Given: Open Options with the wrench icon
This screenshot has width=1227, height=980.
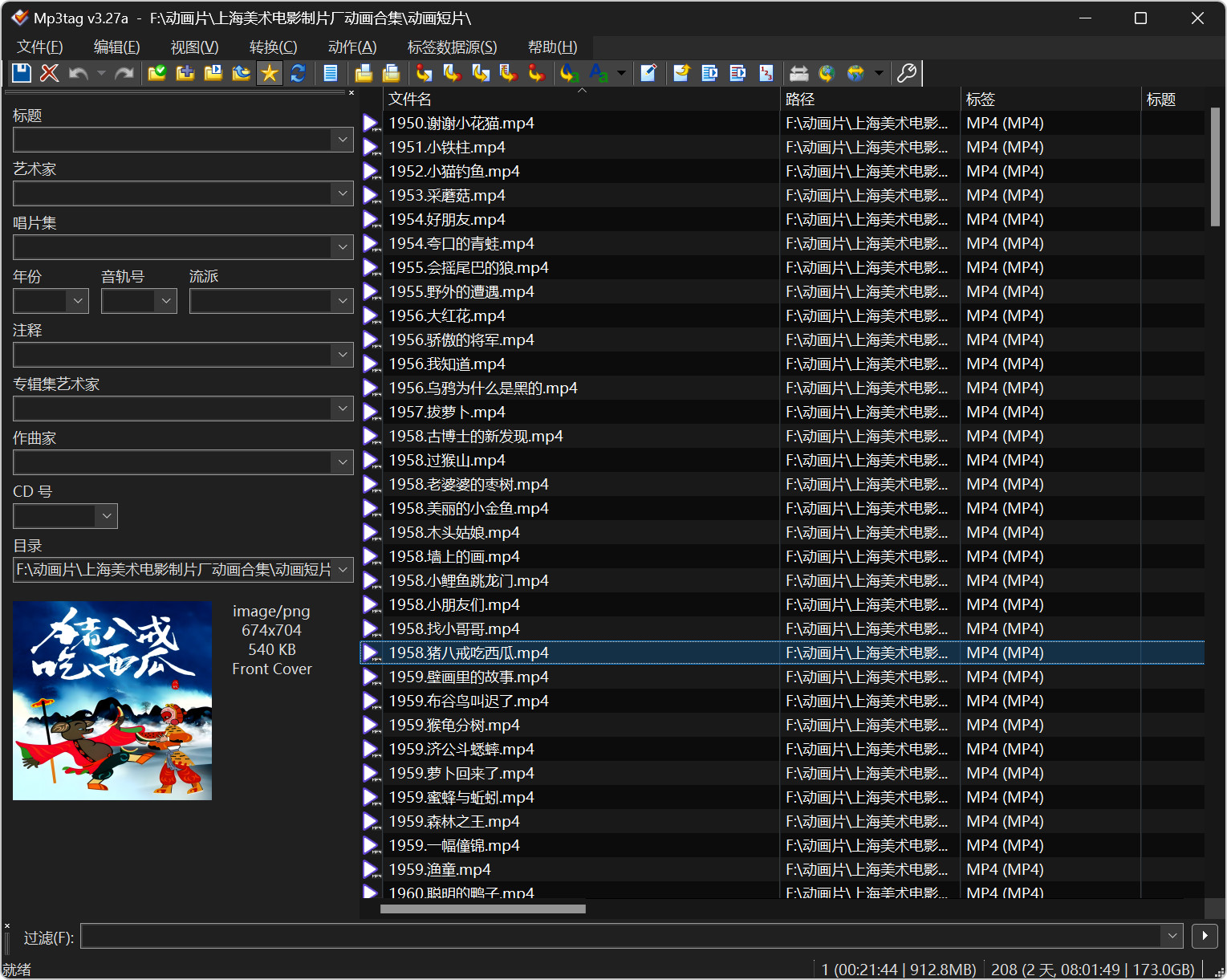Looking at the screenshot, I should (906, 74).
